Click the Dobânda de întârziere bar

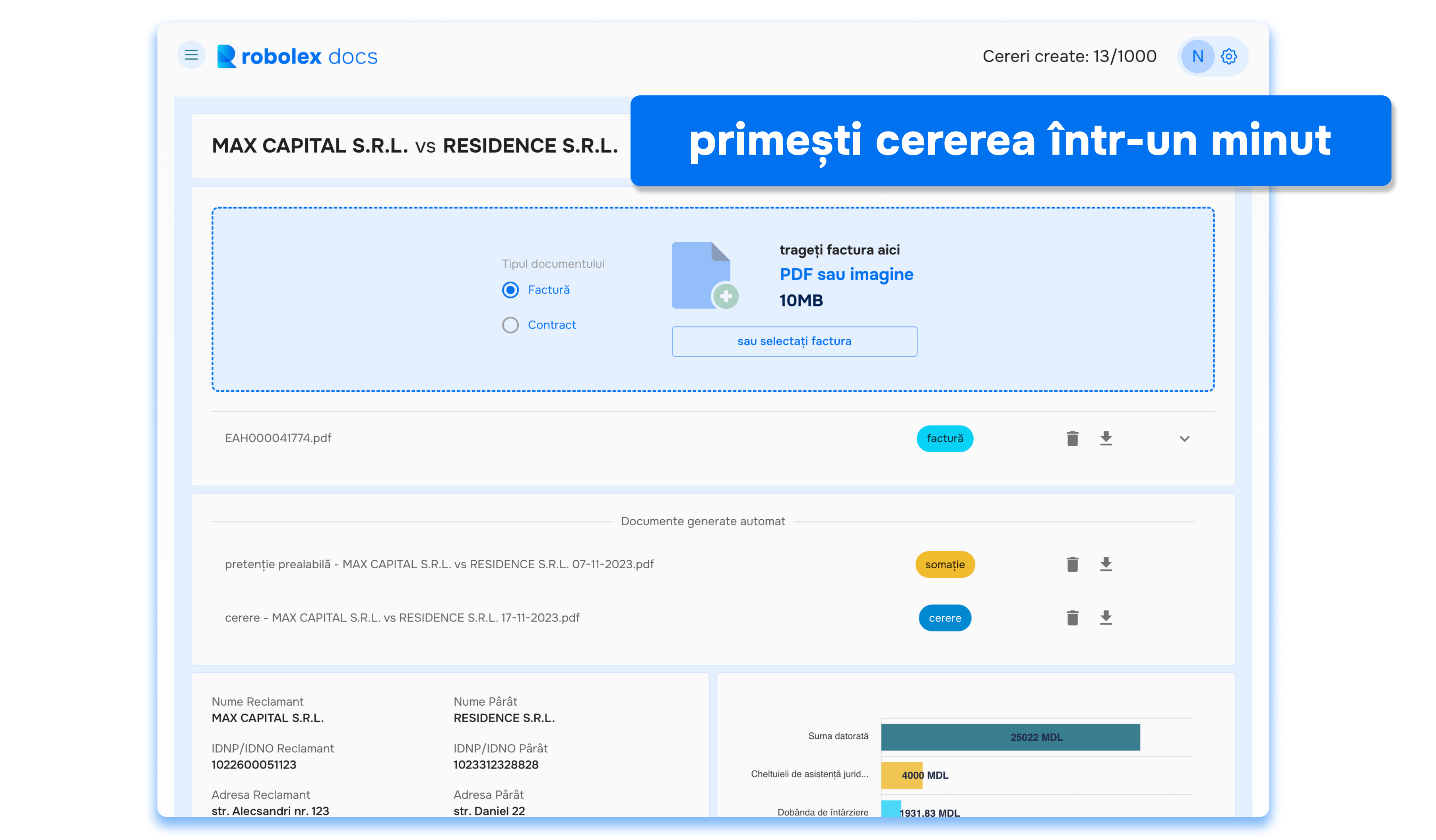click(891, 809)
